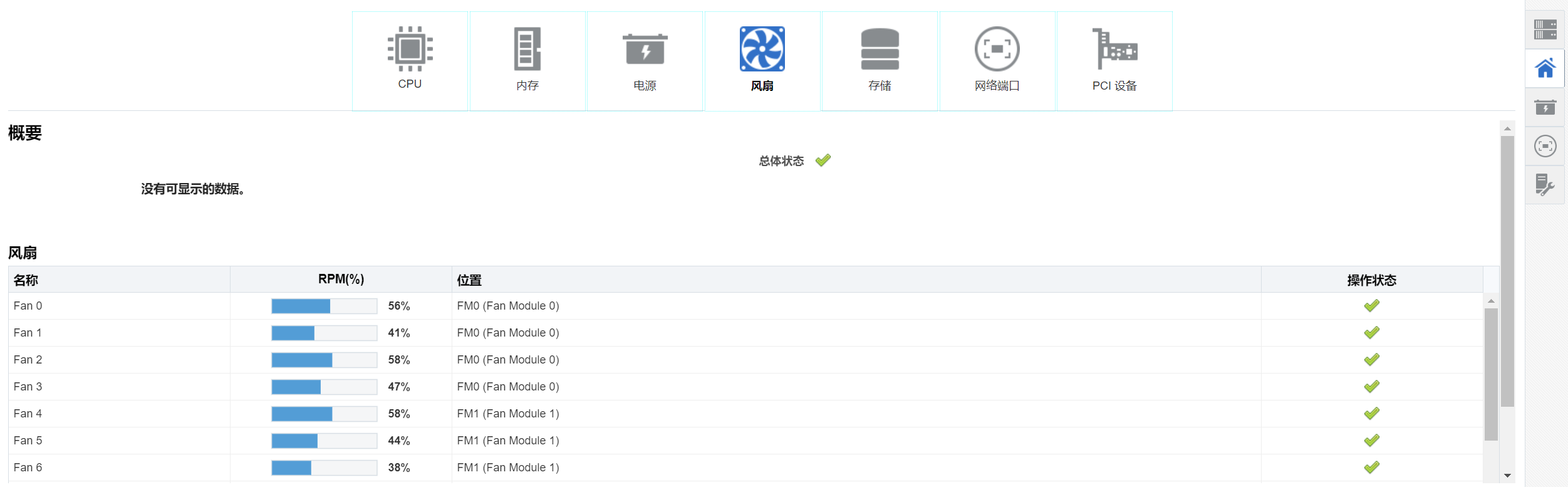Viewport: 1568px width, 487px height.
Task: Click the page scrollbar up arrow
Action: (x=1507, y=128)
